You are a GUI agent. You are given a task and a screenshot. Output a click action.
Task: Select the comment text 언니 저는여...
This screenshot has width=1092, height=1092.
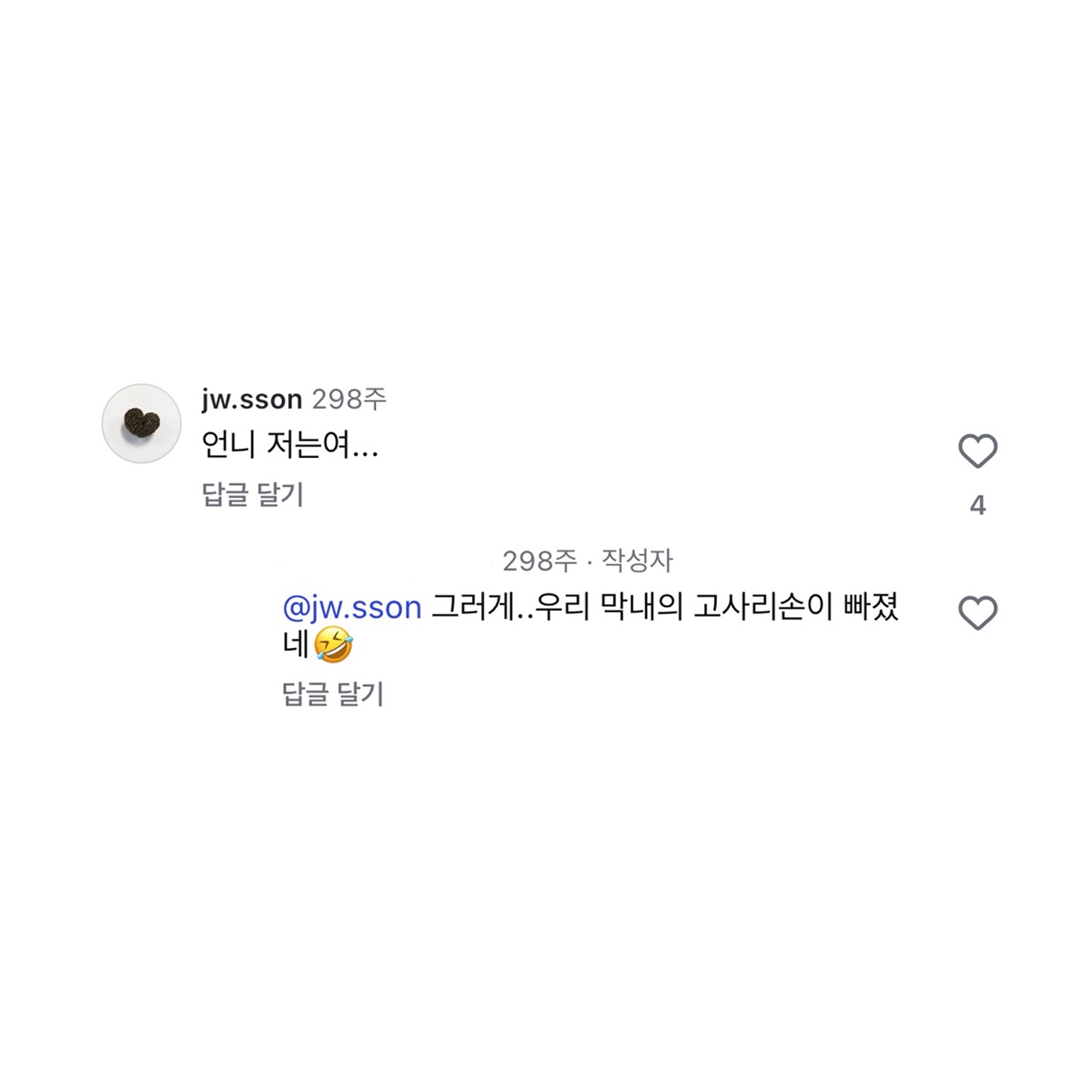[x=289, y=446]
